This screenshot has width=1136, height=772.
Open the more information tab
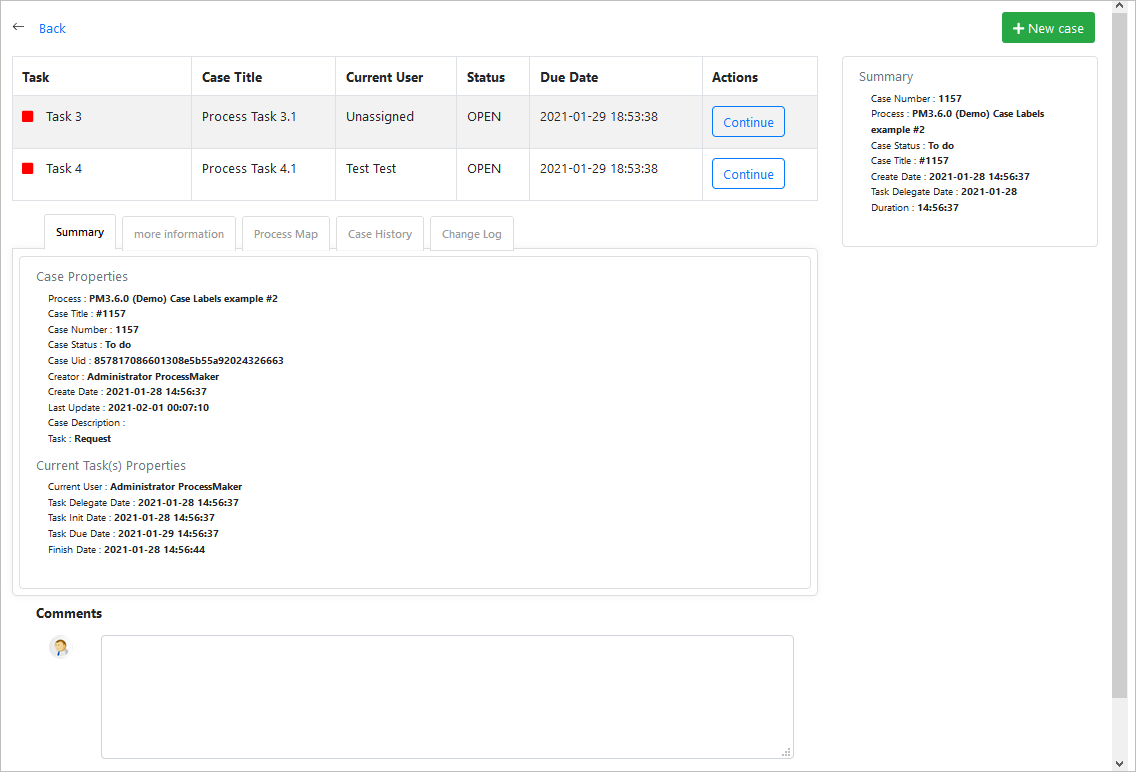pyautogui.click(x=179, y=234)
